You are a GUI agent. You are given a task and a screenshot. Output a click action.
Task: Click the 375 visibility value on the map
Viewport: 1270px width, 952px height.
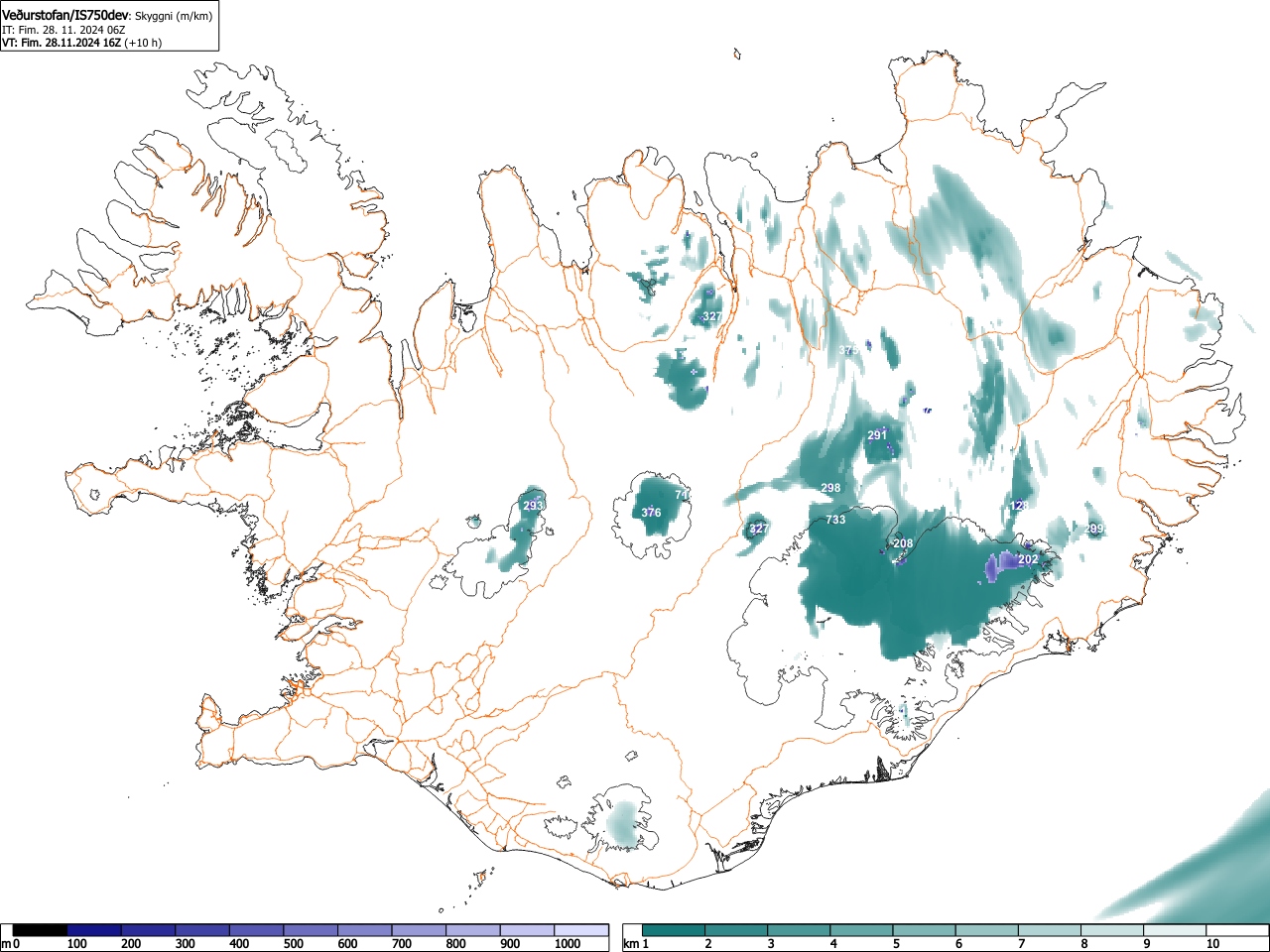pos(848,351)
